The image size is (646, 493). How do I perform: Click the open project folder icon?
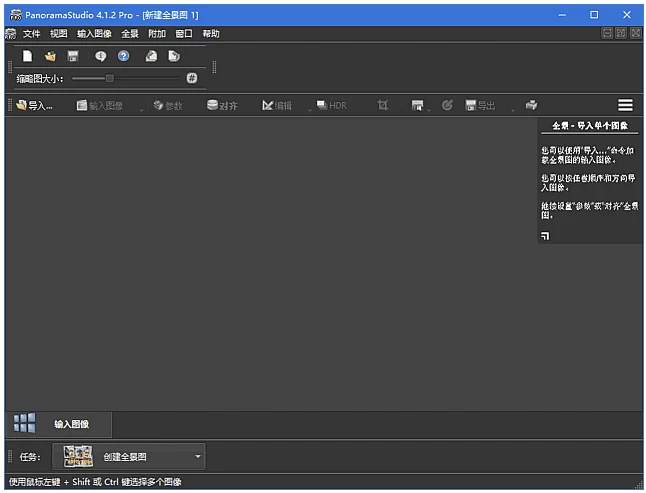tap(50, 56)
